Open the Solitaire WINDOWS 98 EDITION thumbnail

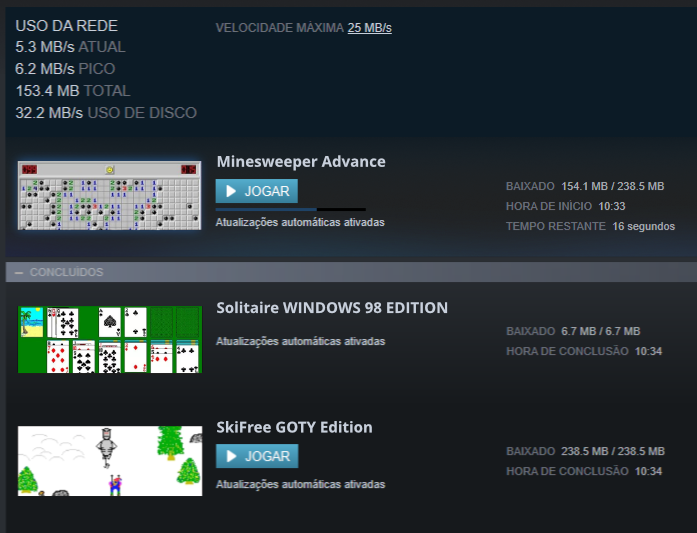coord(110,340)
